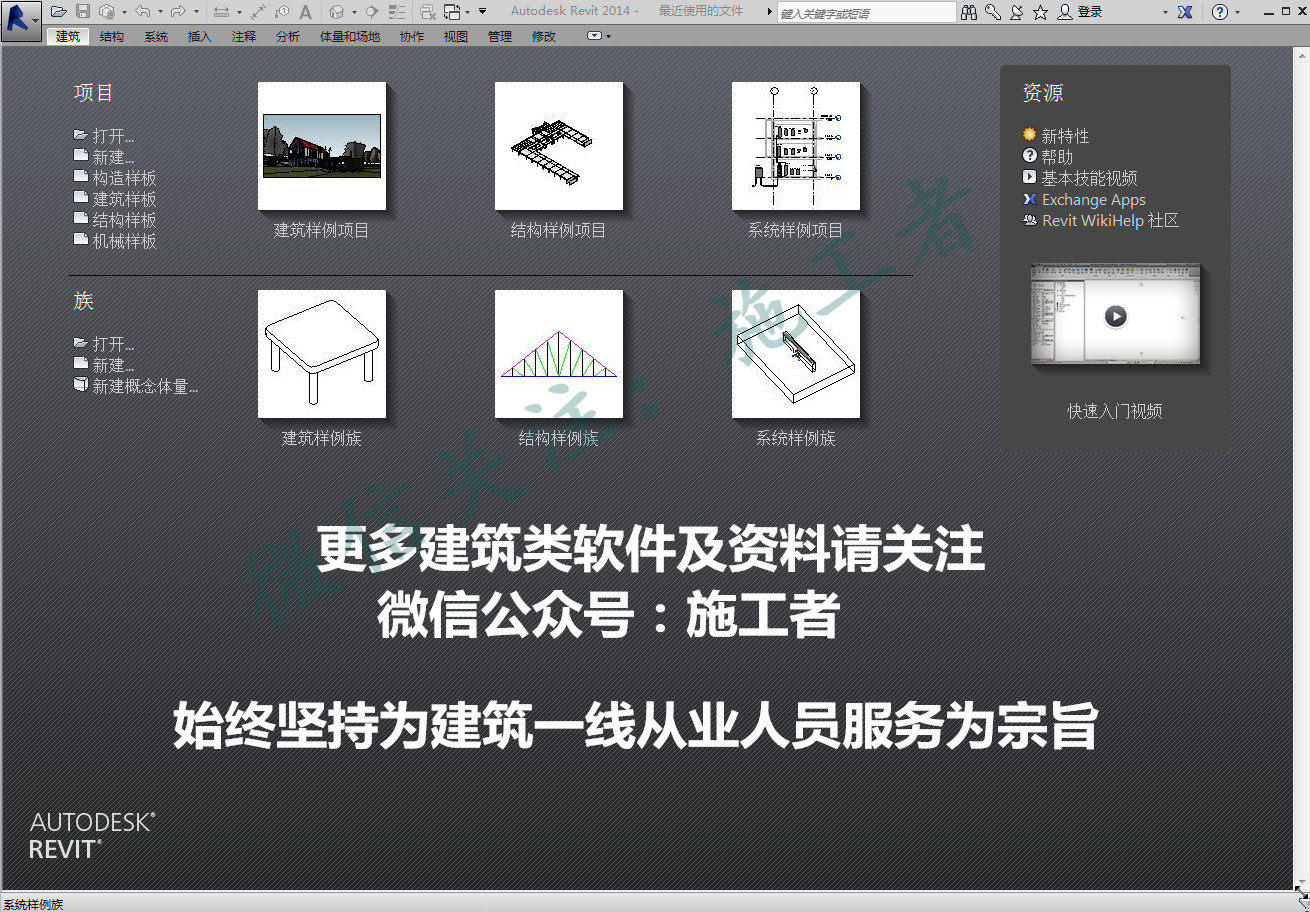This screenshot has height=912, width=1310.
Task: Click the Default 3D View house icon
Action: pos(337,11)
